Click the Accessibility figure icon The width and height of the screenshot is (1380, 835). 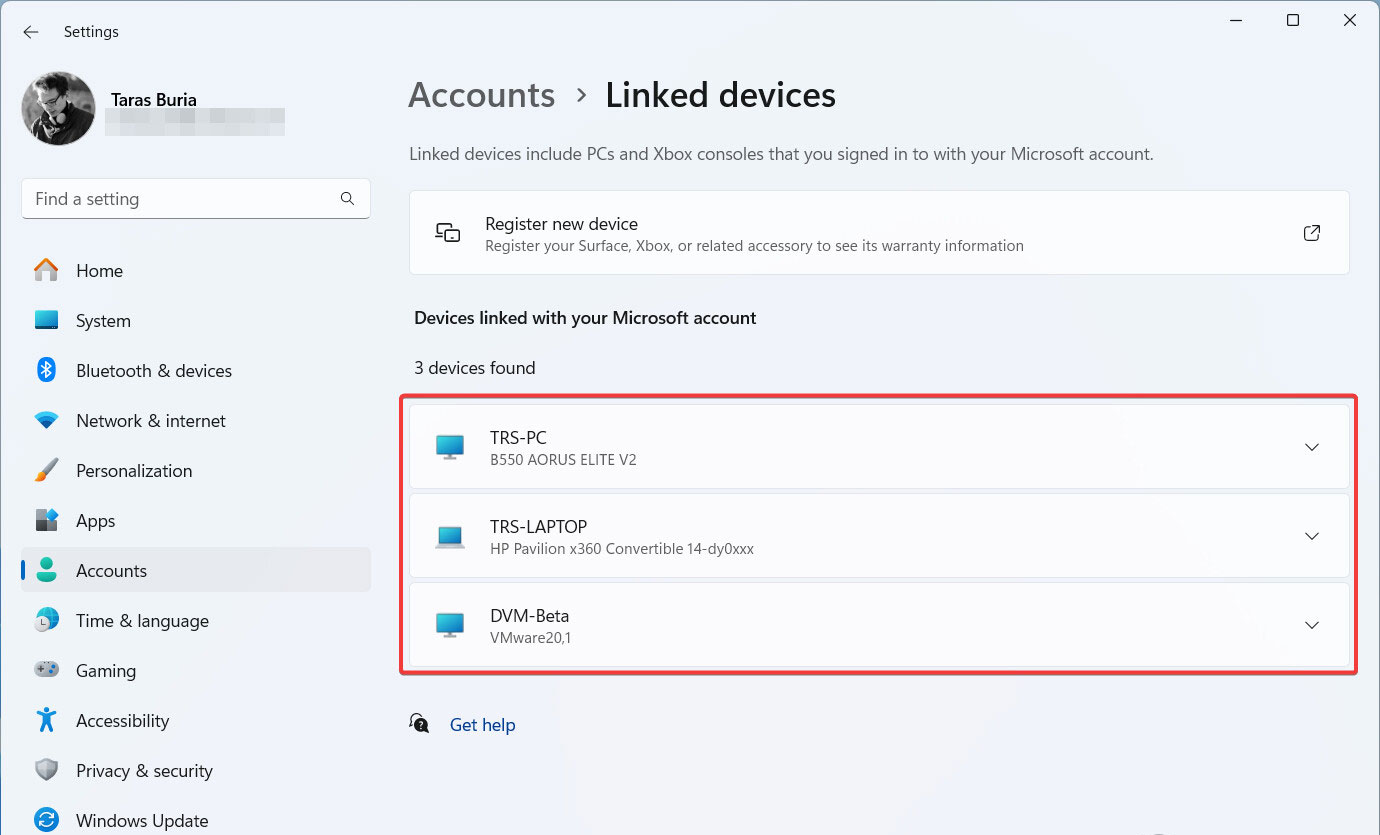click(46, 720)
